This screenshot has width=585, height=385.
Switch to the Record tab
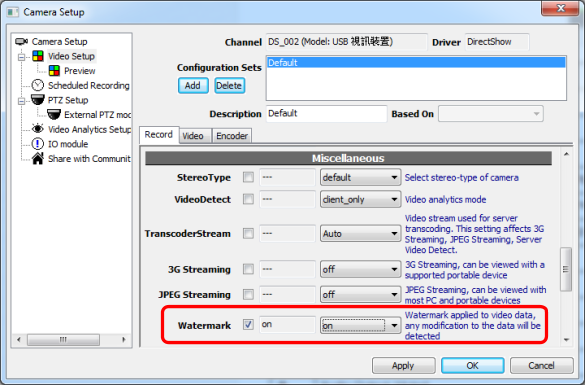[159, 135]
